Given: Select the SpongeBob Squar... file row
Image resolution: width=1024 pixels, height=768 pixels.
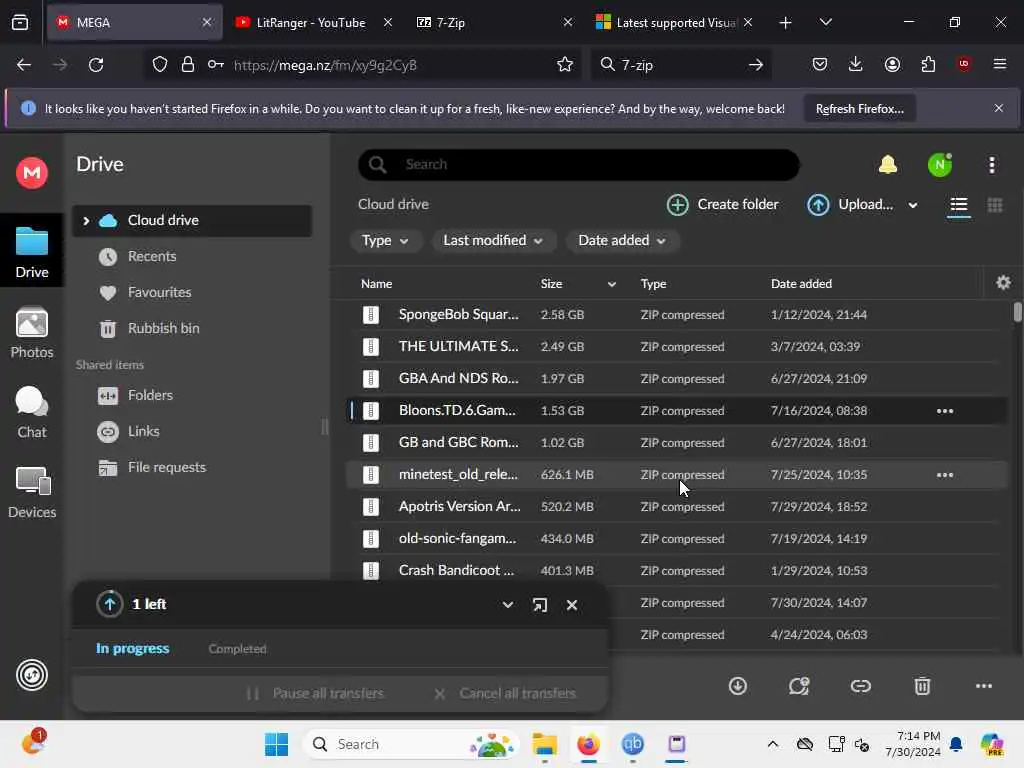Looking at the screenshot, I should pyautogui.click(x=676, y=315).
